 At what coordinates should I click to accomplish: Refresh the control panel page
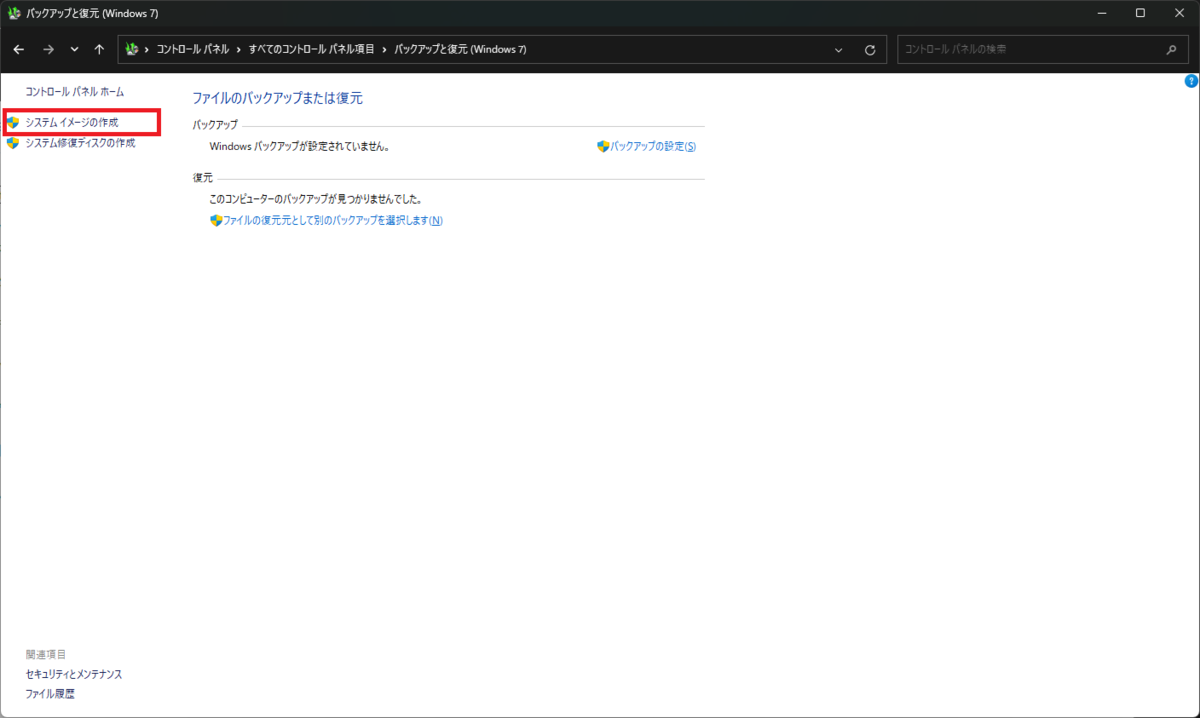(x=869, y=50)
